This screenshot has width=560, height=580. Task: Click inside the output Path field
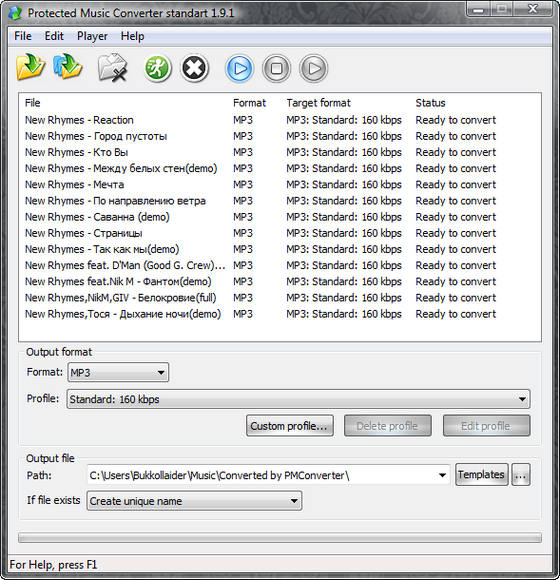click(261, 475)
